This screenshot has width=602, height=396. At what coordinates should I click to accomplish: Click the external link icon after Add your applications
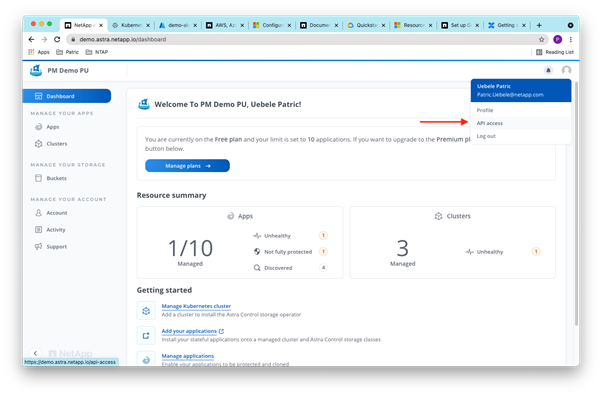point(221,331)
